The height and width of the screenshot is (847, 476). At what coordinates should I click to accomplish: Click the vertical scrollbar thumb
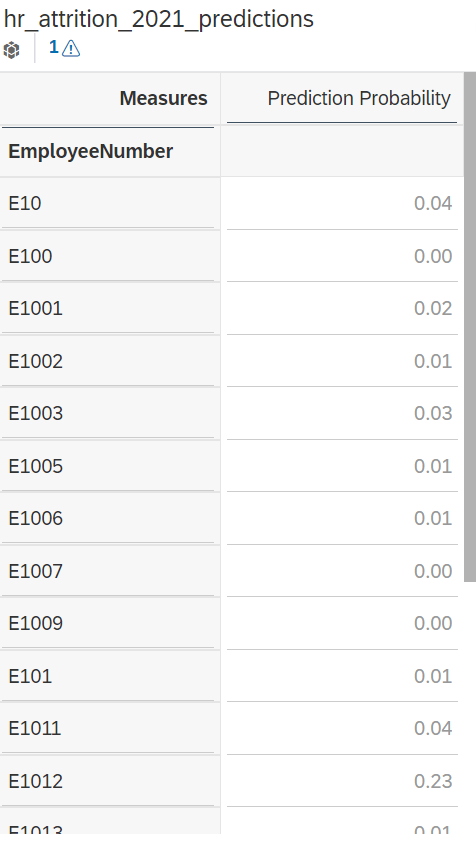[x=470, y=327]
